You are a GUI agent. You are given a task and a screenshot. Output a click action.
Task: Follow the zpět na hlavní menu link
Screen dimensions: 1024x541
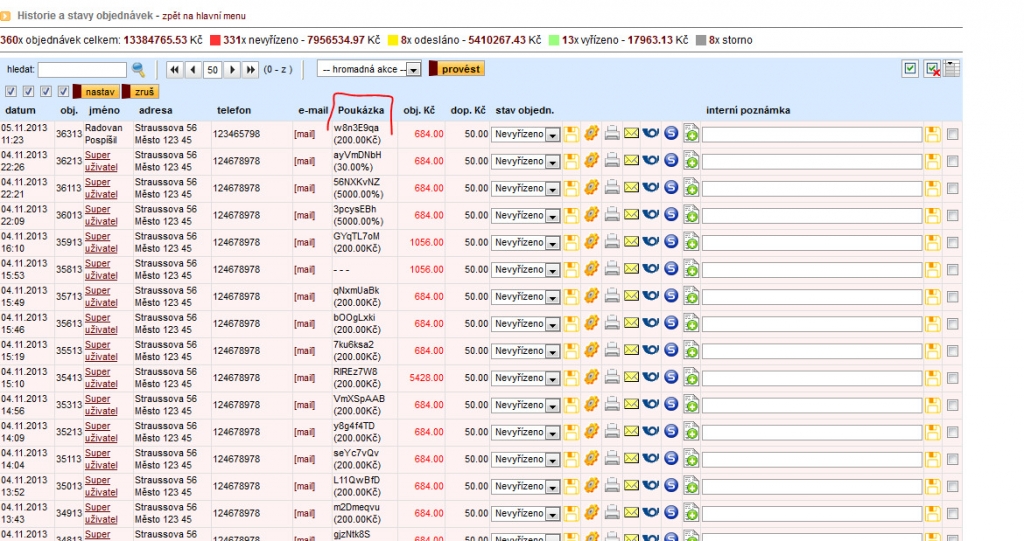[x=204, y=16]
